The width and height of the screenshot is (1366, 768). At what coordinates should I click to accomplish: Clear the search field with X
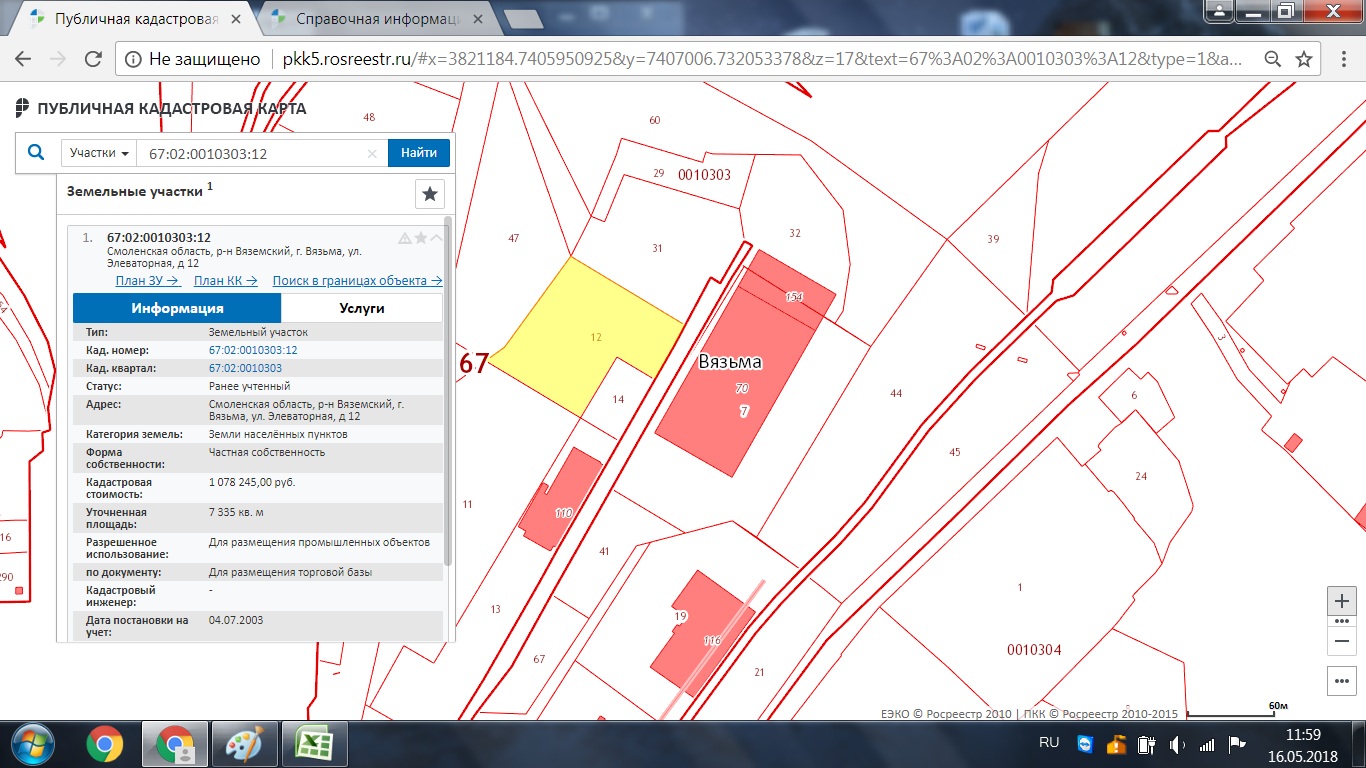[x=372, y=154]
